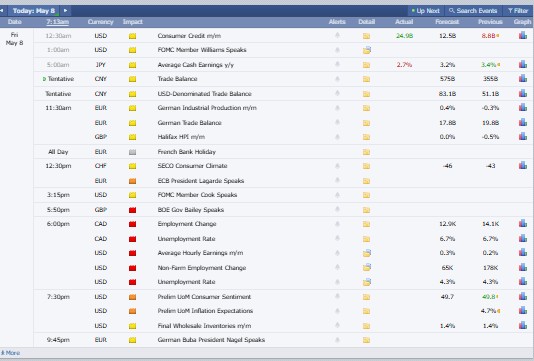Open graph icon for CNY Trade Balance
Screen dimensions: 534x361
[x=523, y=78]
